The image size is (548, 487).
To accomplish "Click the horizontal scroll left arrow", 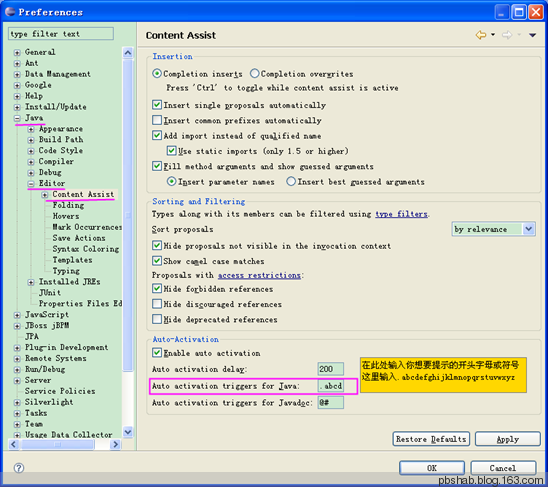I will tap(14, 444).
